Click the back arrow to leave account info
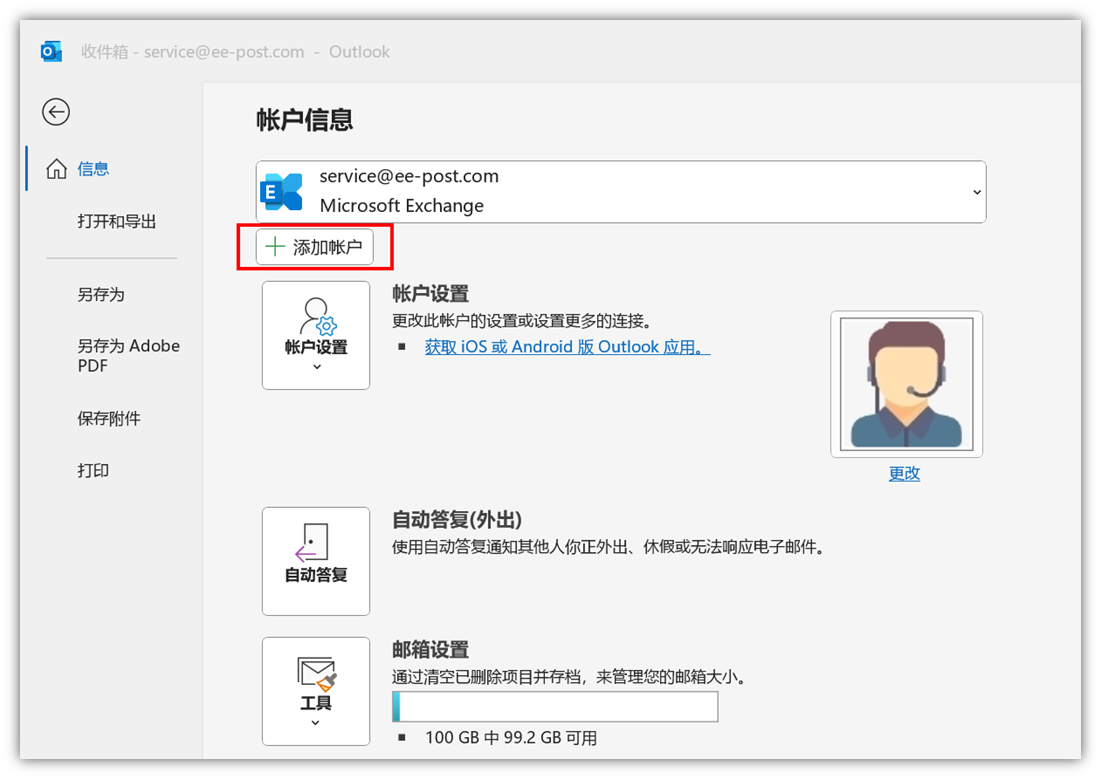 tap(56, 112)
